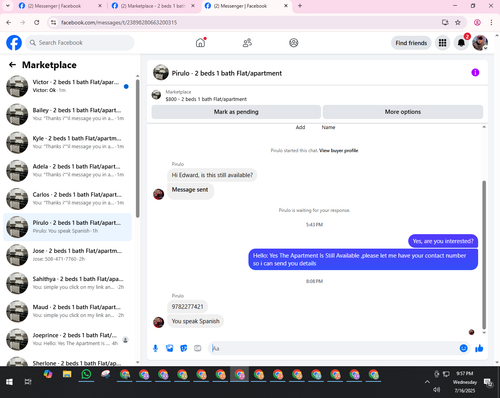Bookmark this page with the star icon
Screen dimensions: 500x398
pyautogui.click(x=458, y=22)
